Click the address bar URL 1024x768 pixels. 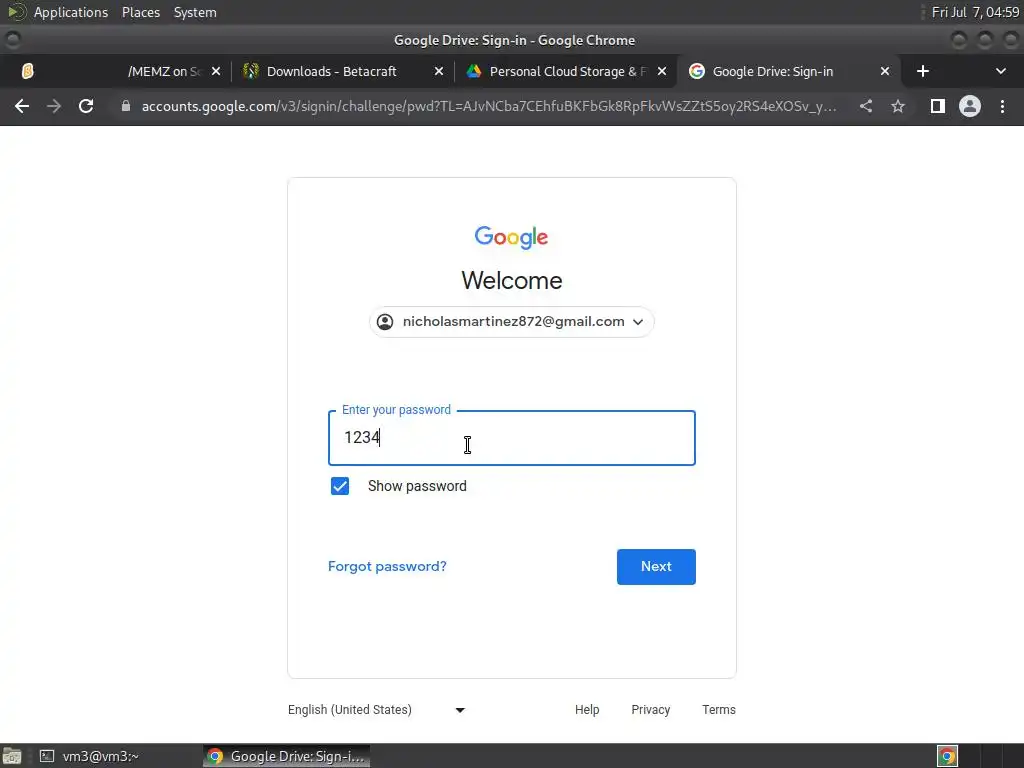click(x=488, y=106)
